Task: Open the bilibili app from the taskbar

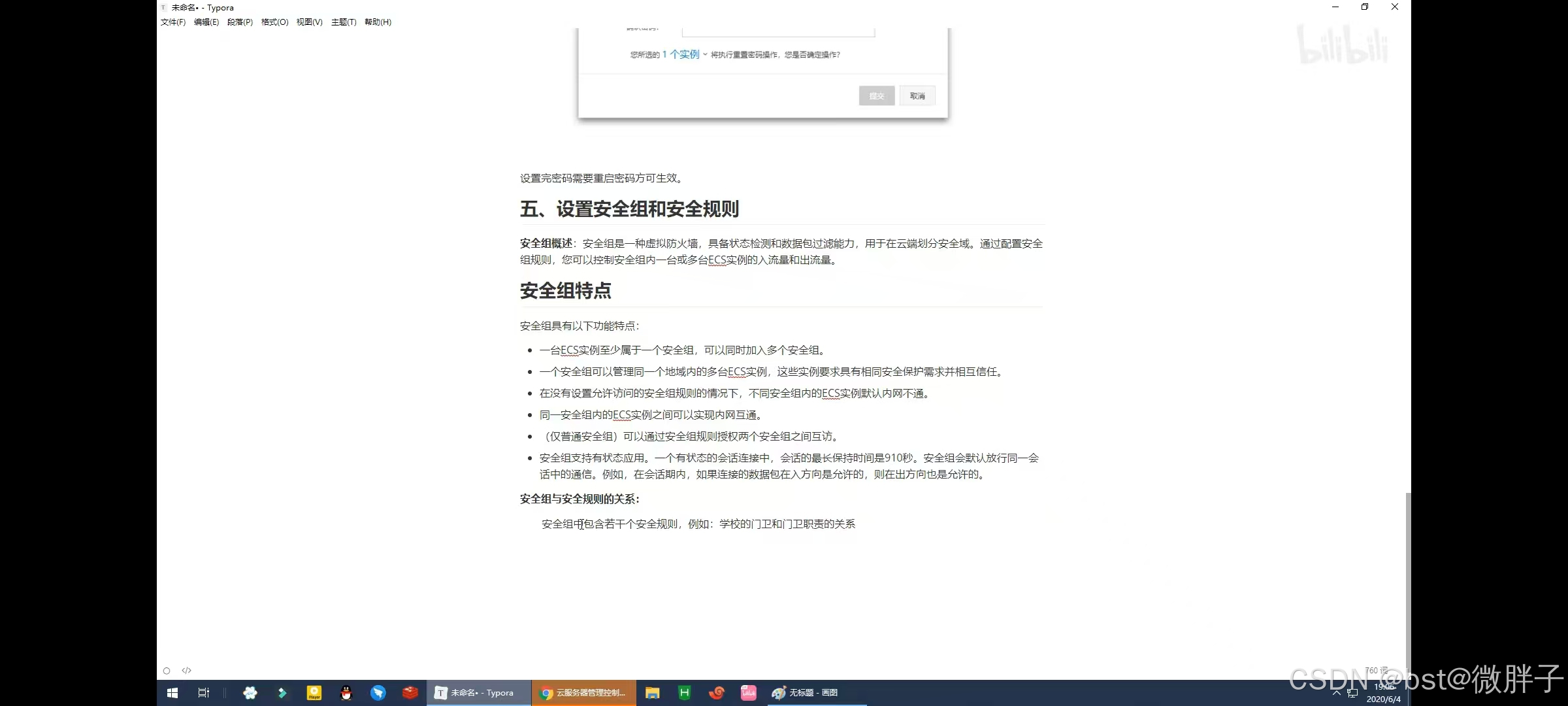Action: coord(748,692)
